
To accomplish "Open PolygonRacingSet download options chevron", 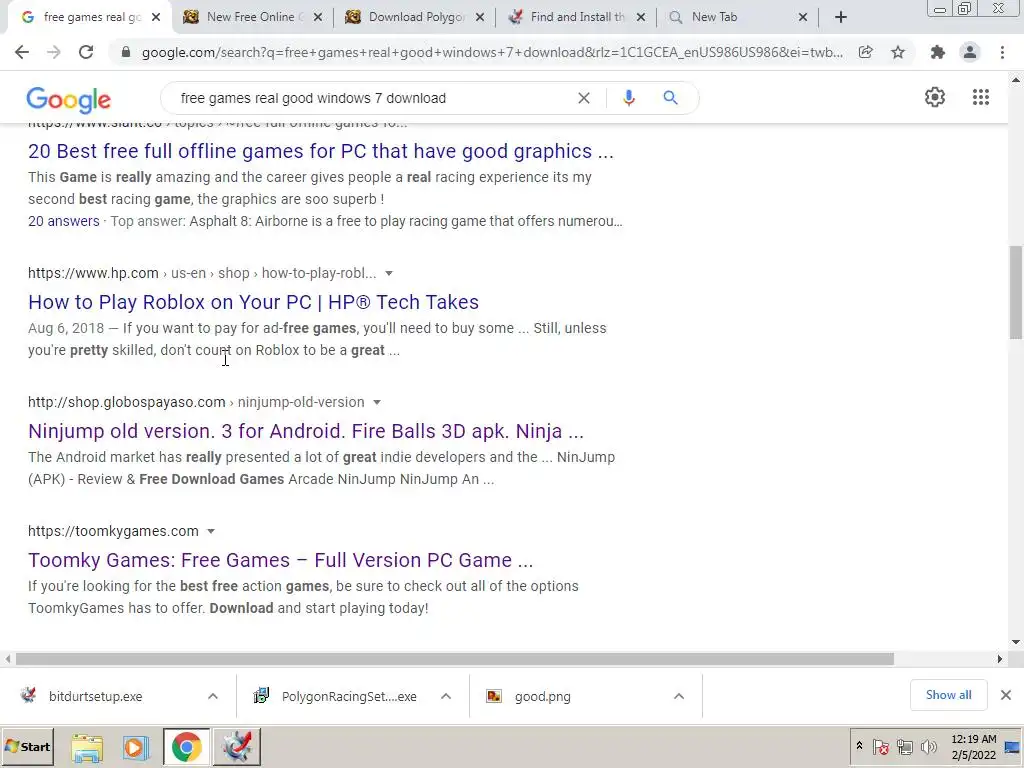I will [446, 696].
